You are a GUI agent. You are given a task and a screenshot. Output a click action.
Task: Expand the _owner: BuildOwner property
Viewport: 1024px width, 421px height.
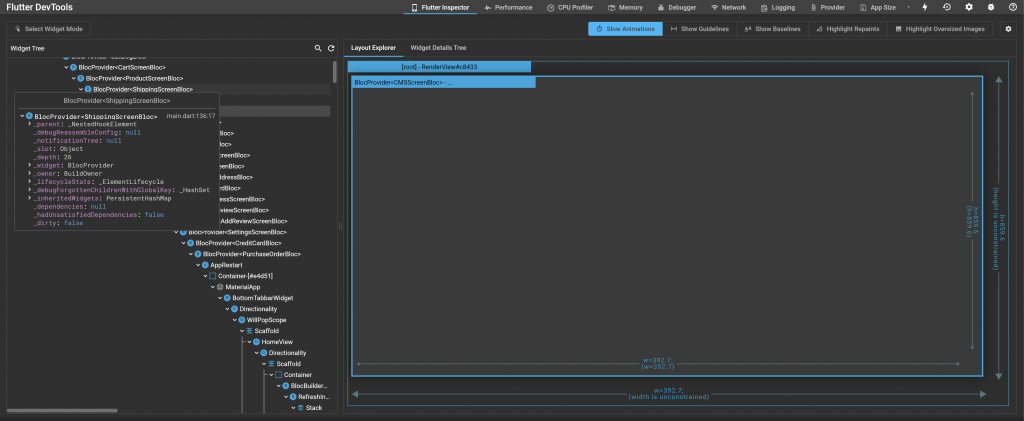tap(30, 174)
